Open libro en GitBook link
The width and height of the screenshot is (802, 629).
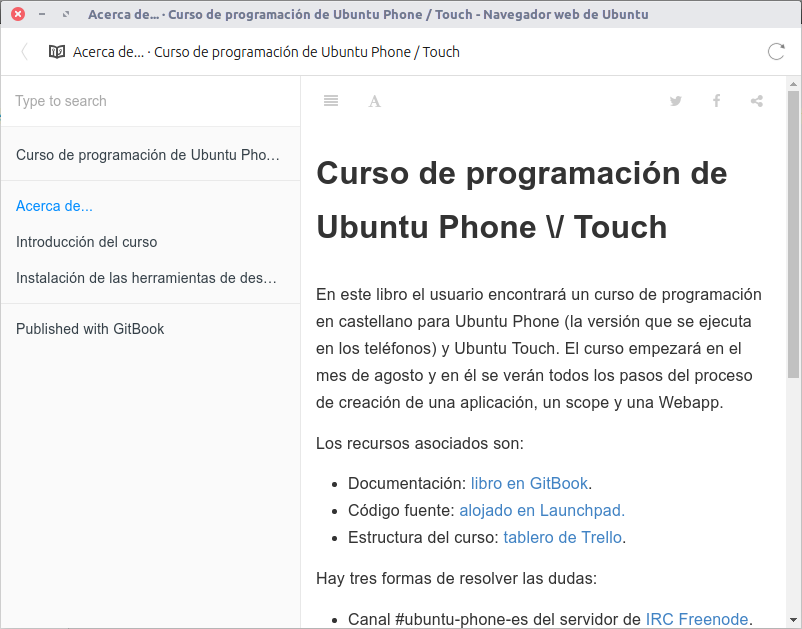tap(529, 483)
